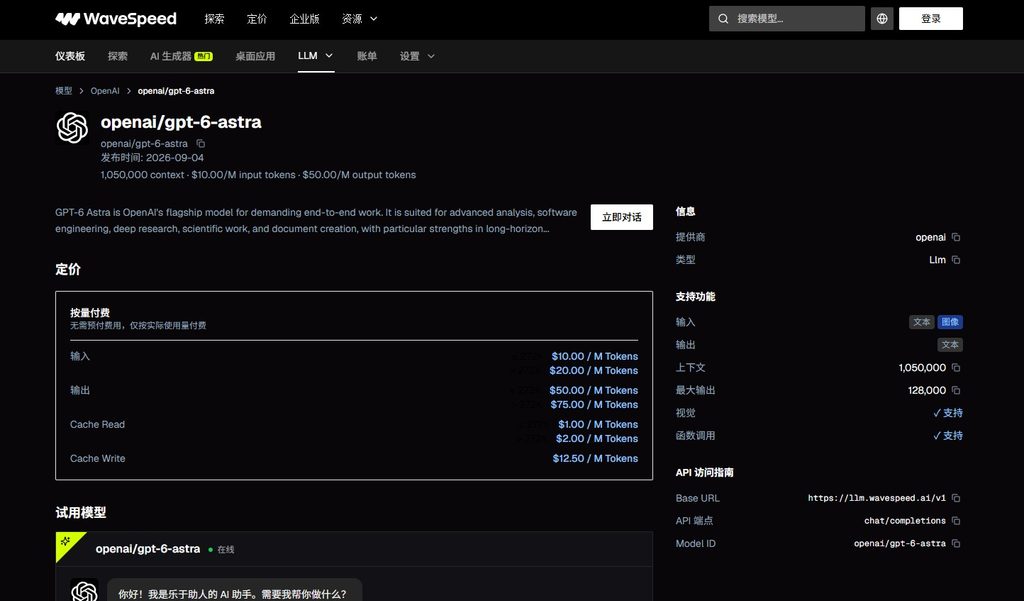1024x601 pixels.
Task: Switch to the AI 生成器 tab
Action: coord(181,56)
